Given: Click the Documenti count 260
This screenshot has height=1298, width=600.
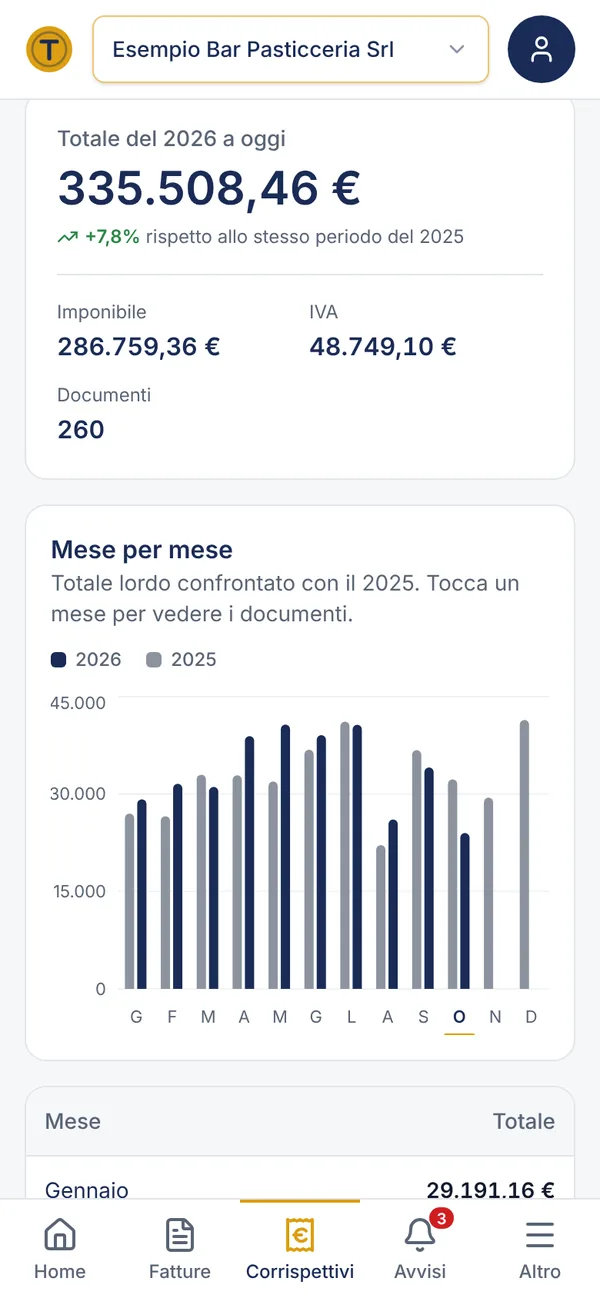Looking at the screenshot, I should point(81,430).
